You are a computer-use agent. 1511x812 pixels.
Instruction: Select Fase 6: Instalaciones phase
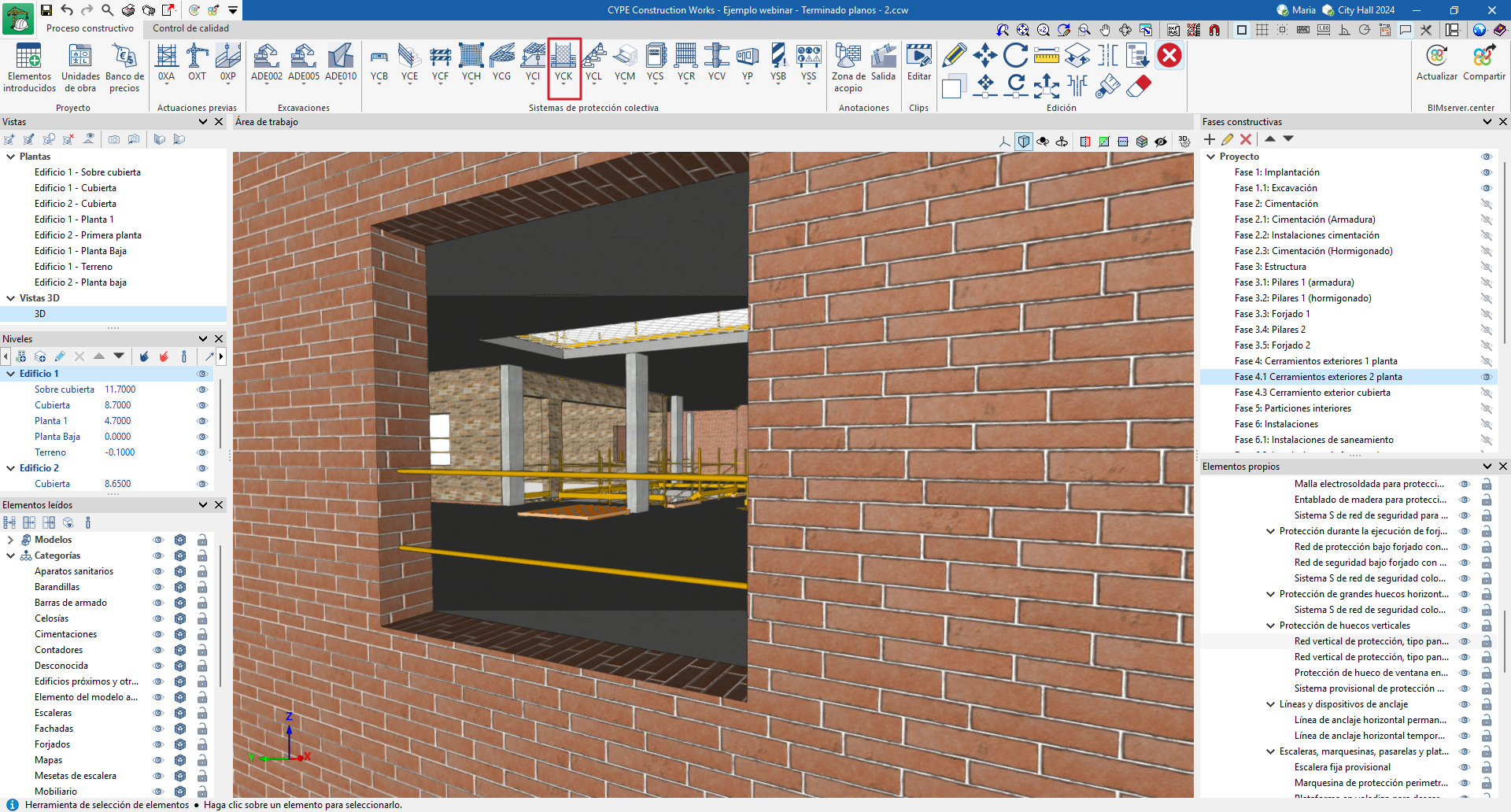[1276, 424]
